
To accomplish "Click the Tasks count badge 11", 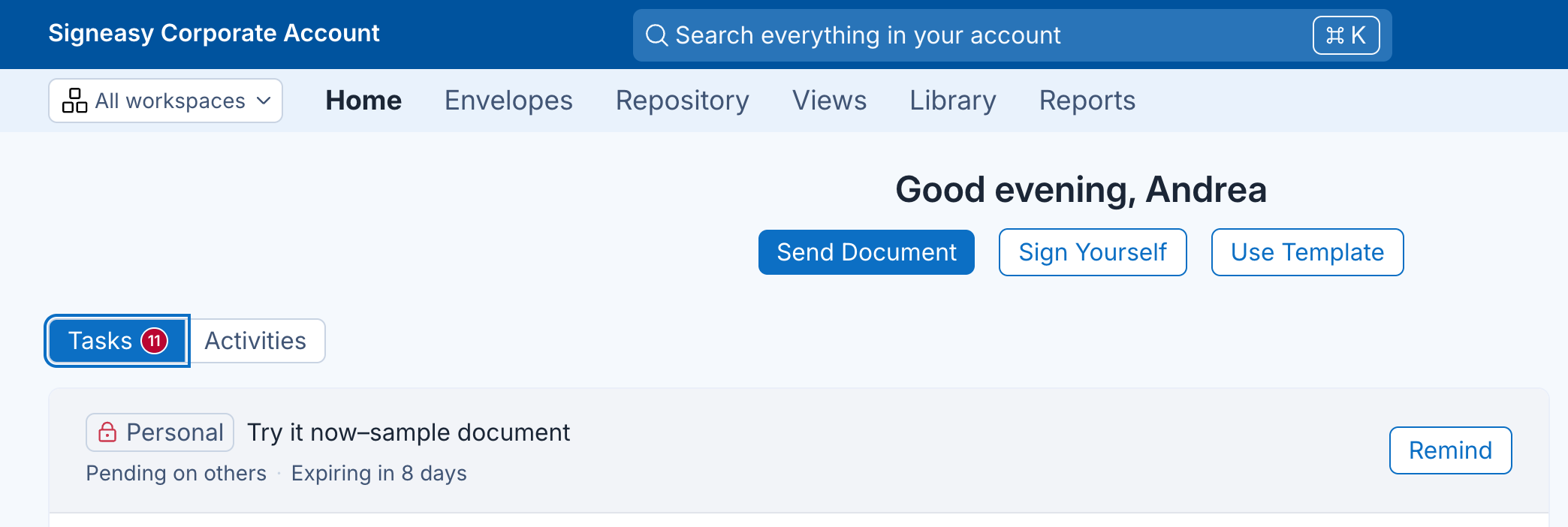I will click(x=155, y=341).
